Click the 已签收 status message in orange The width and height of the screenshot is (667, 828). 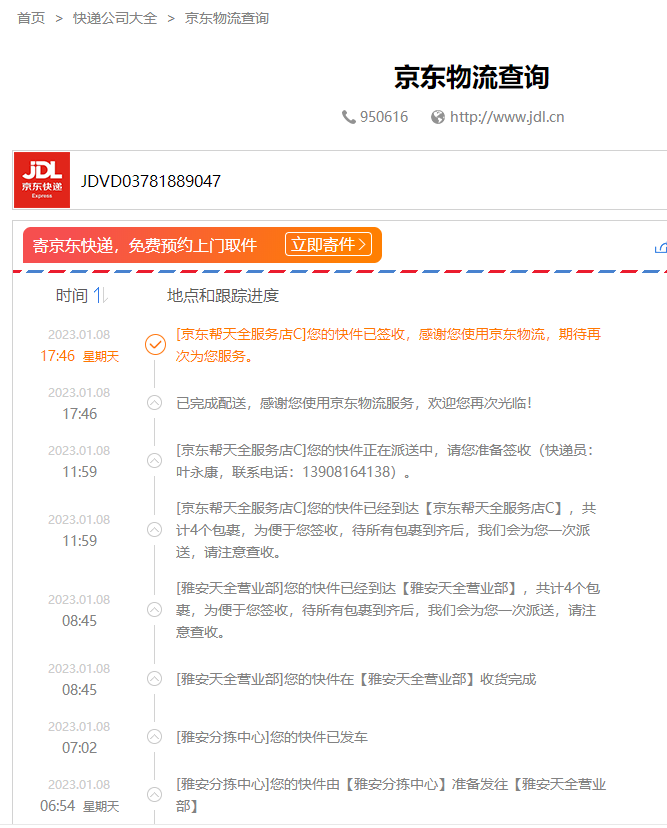coord(388,345)
